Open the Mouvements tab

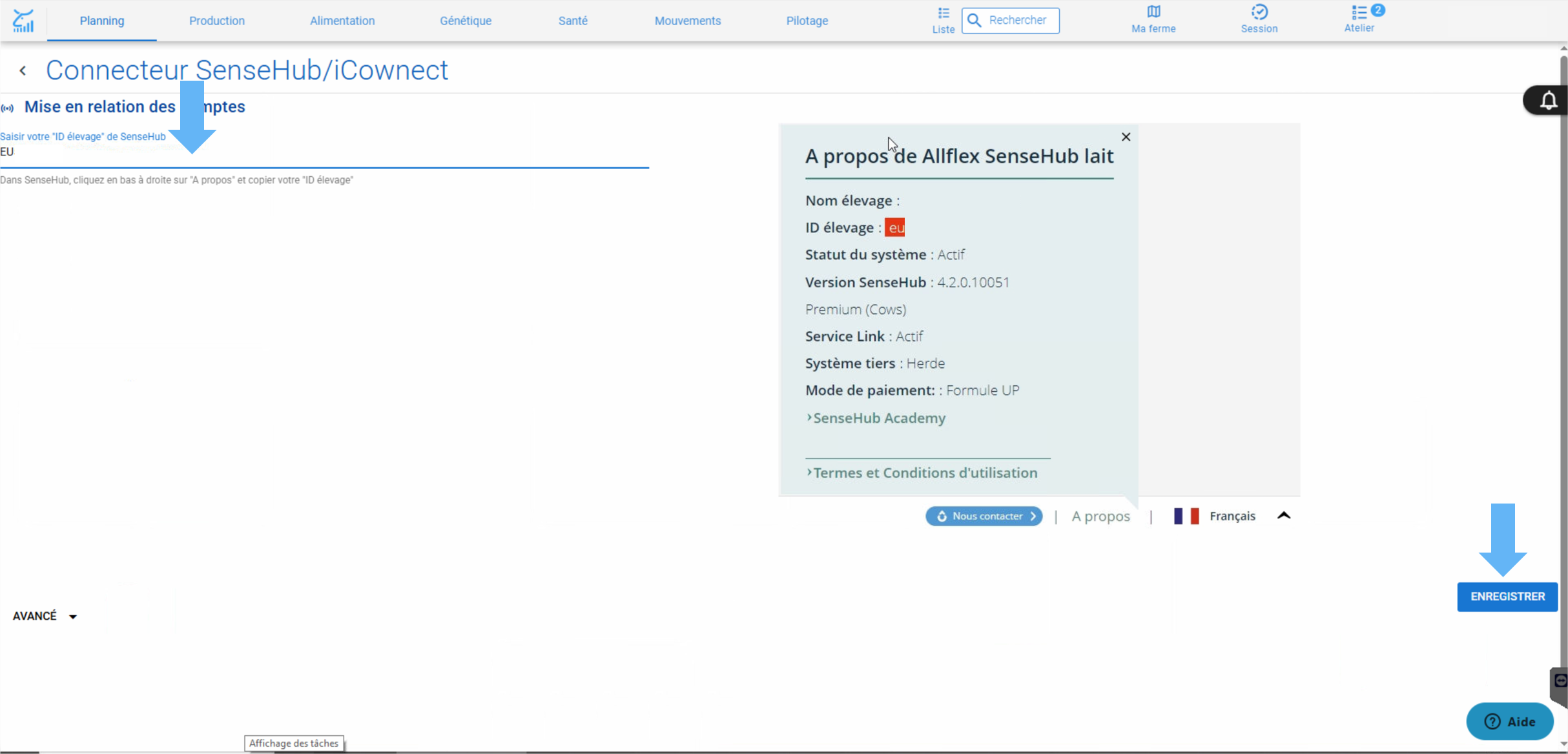coord(688,21)
